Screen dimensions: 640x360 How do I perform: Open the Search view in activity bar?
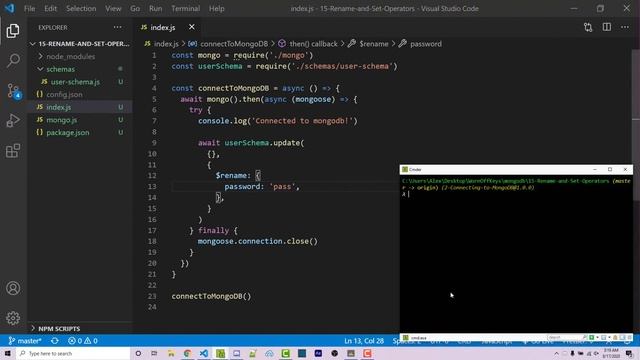[13, 60]
